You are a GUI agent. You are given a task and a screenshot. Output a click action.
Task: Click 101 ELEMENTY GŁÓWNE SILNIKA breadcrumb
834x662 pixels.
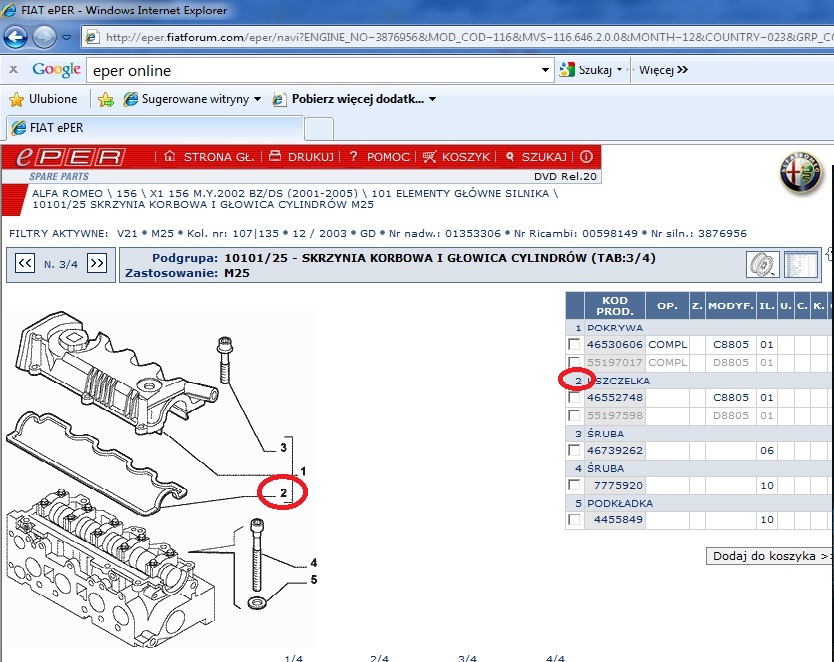(x=460, y=194)
